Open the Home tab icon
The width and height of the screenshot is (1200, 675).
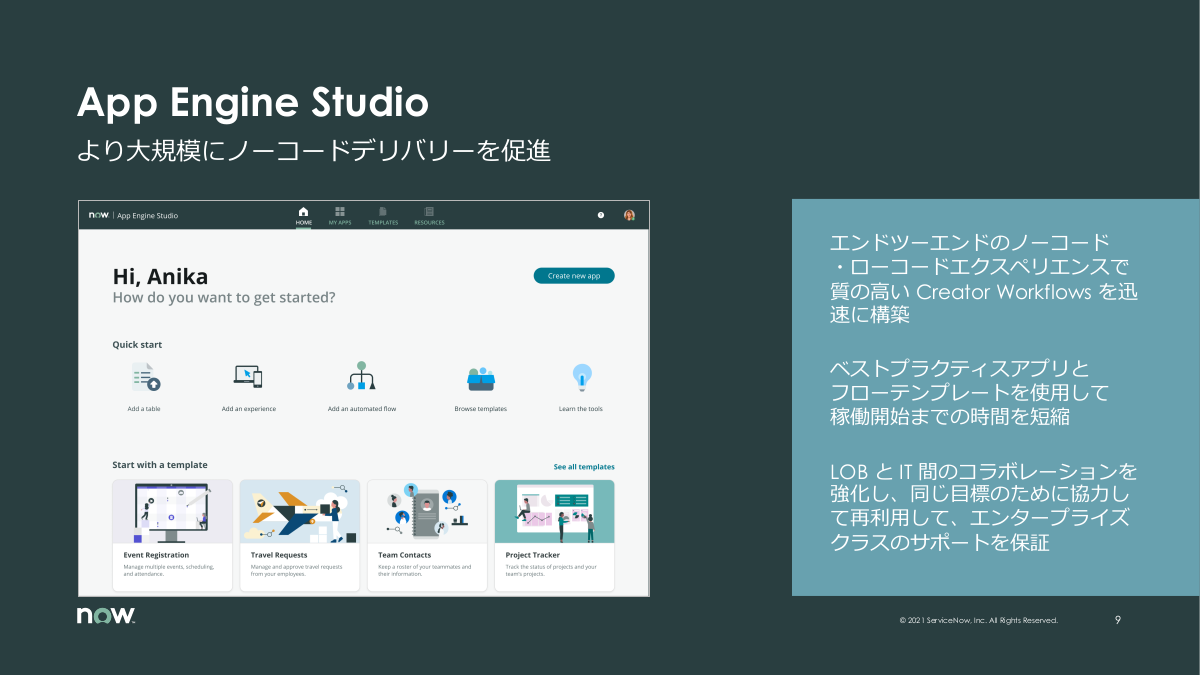pyautogui.click(x=303, y=212)
